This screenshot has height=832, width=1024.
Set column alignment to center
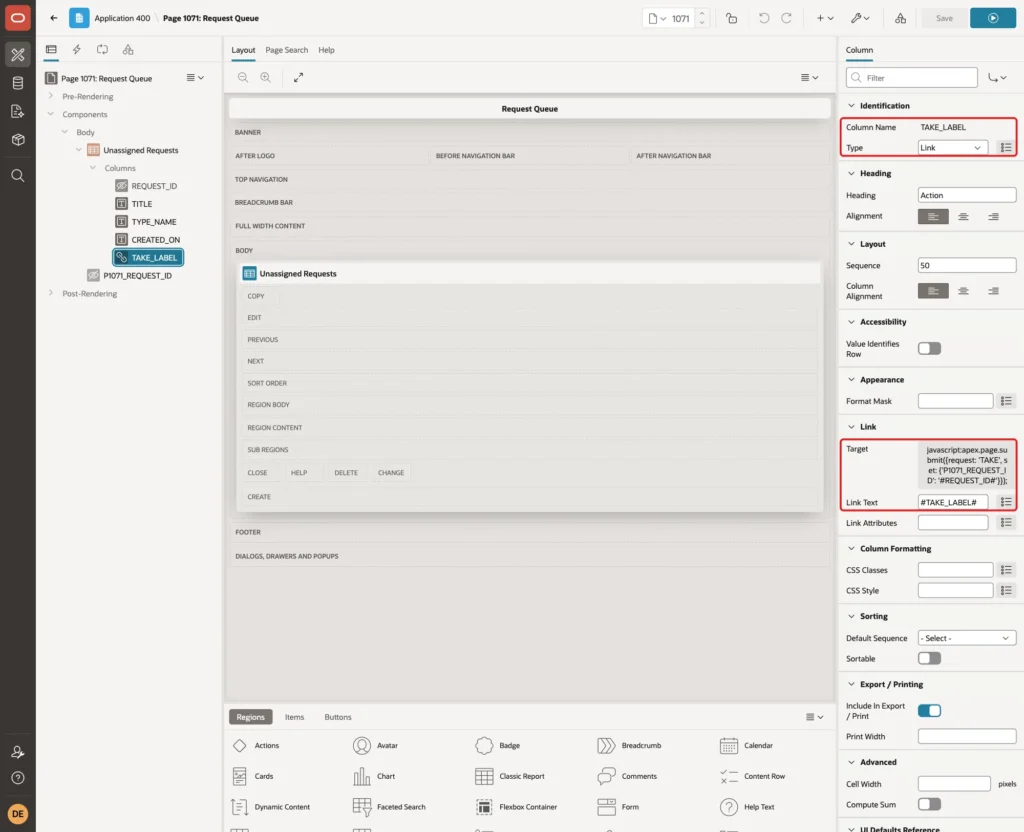963,291
